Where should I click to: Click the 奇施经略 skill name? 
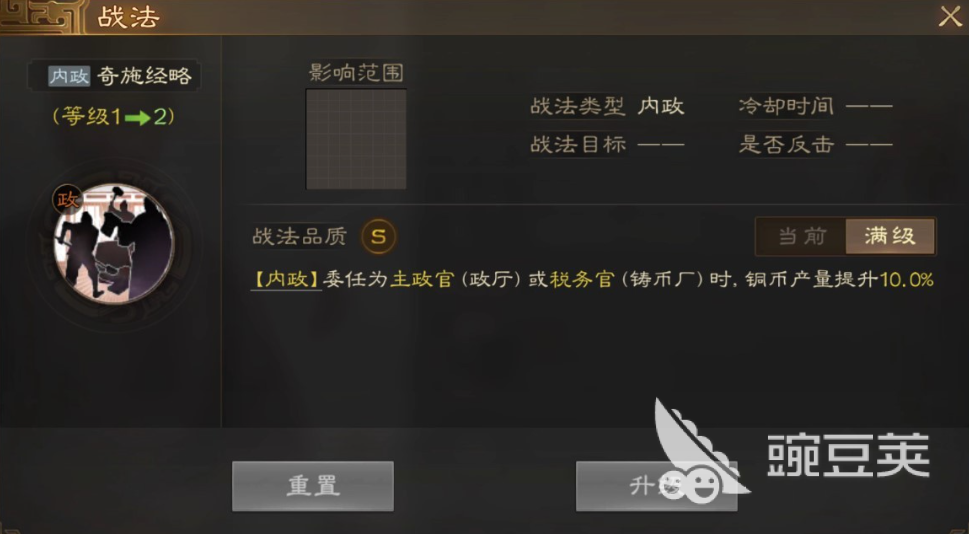(145, 76)
